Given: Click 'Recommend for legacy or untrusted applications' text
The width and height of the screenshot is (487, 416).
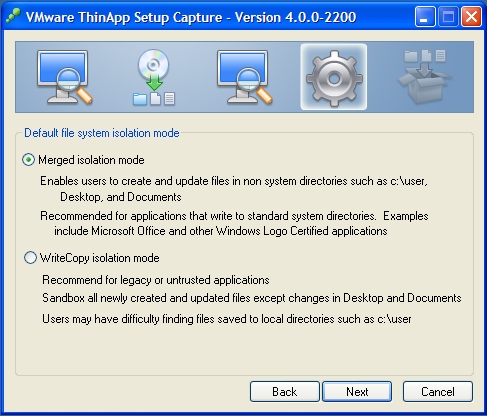Looking at the screenshot, I should pos(156,280).
